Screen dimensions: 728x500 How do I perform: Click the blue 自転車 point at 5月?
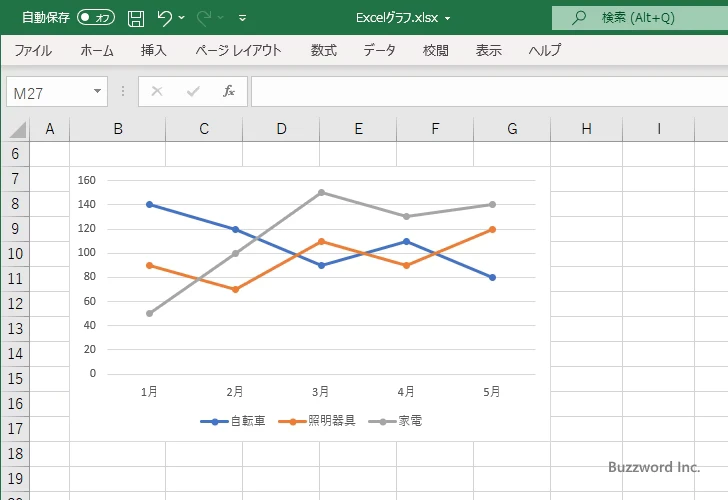coord(492,278)
